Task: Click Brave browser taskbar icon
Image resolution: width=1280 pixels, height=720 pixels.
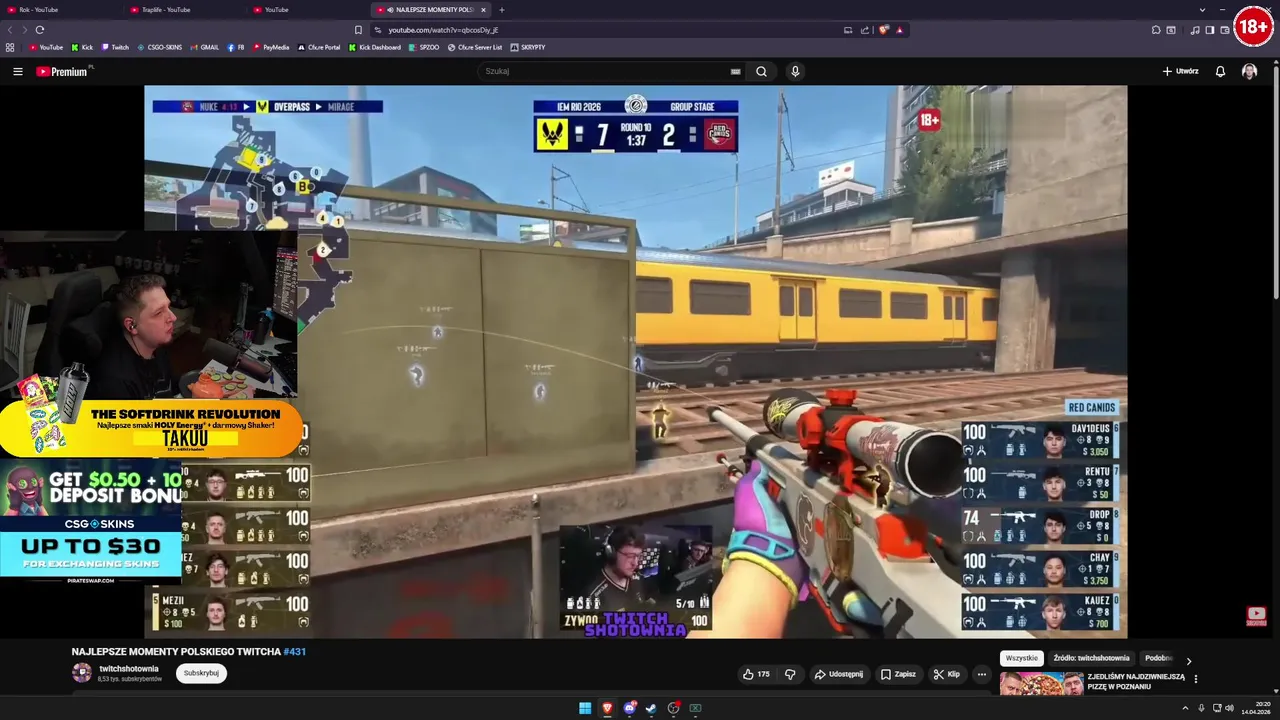Action: coord(607,708)
